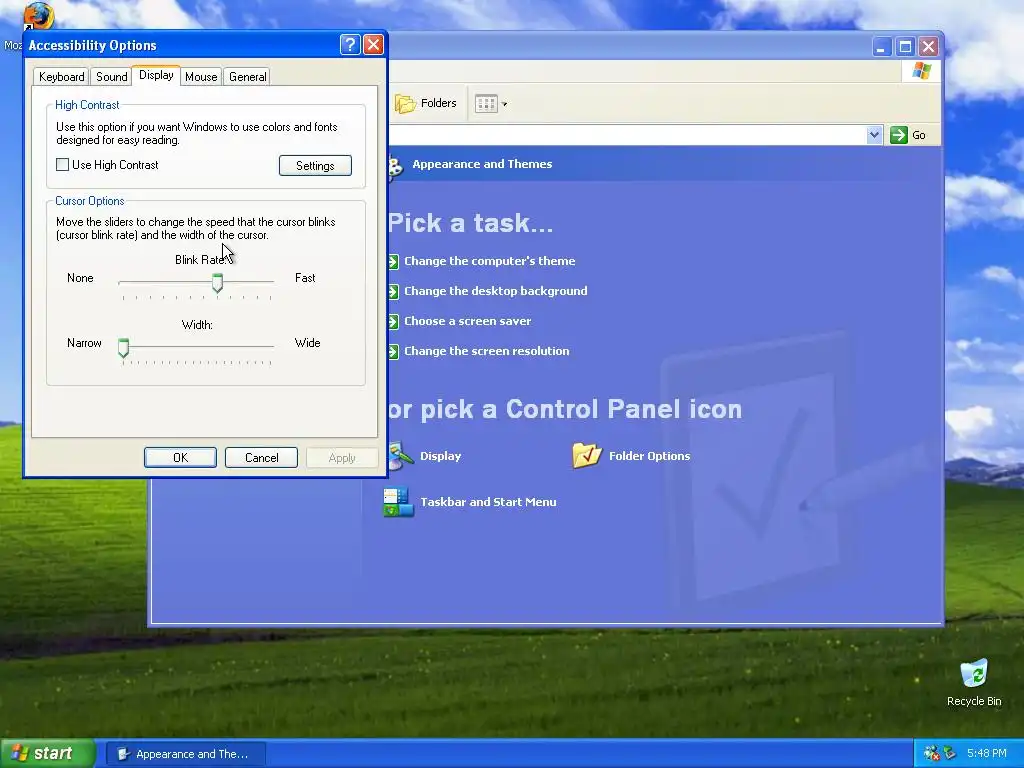Click the first system tray icon
This screenshot has height=768, width=1024.
coord(932,753)
